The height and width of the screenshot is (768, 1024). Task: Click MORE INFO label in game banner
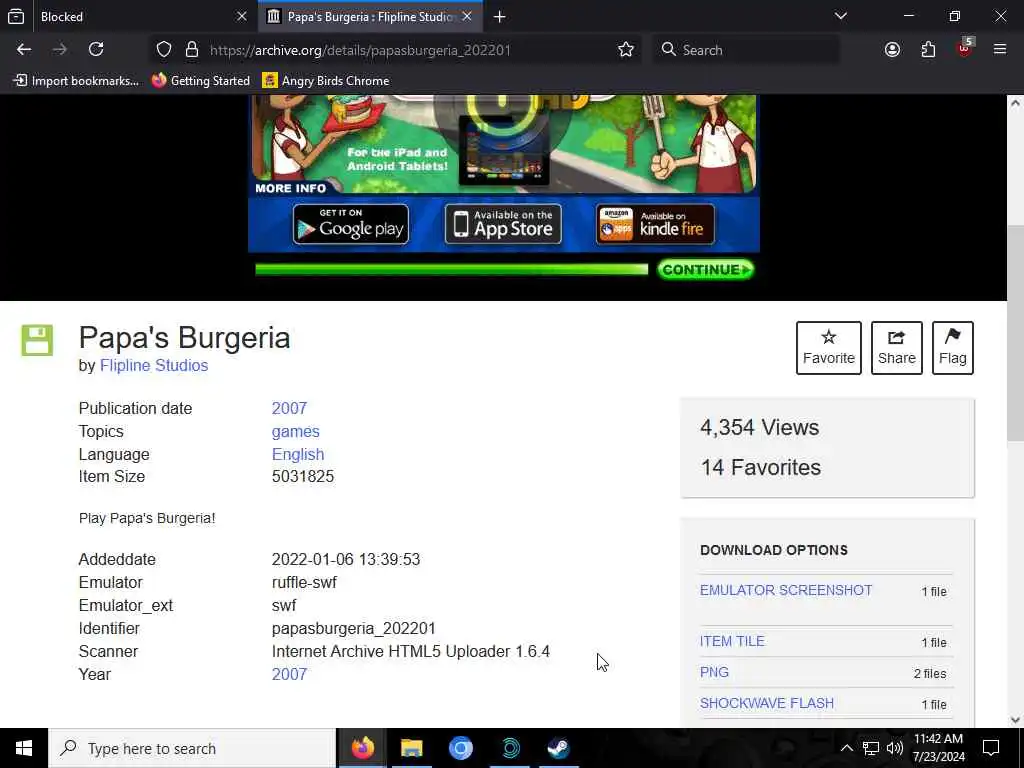point(291,188)
